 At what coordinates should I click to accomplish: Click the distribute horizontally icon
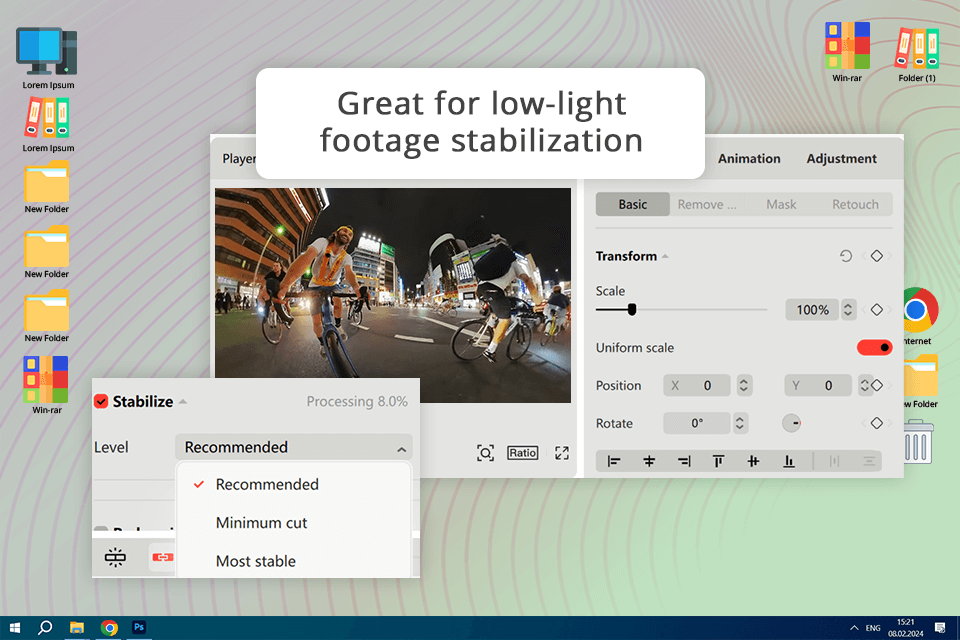coord(834,461)
